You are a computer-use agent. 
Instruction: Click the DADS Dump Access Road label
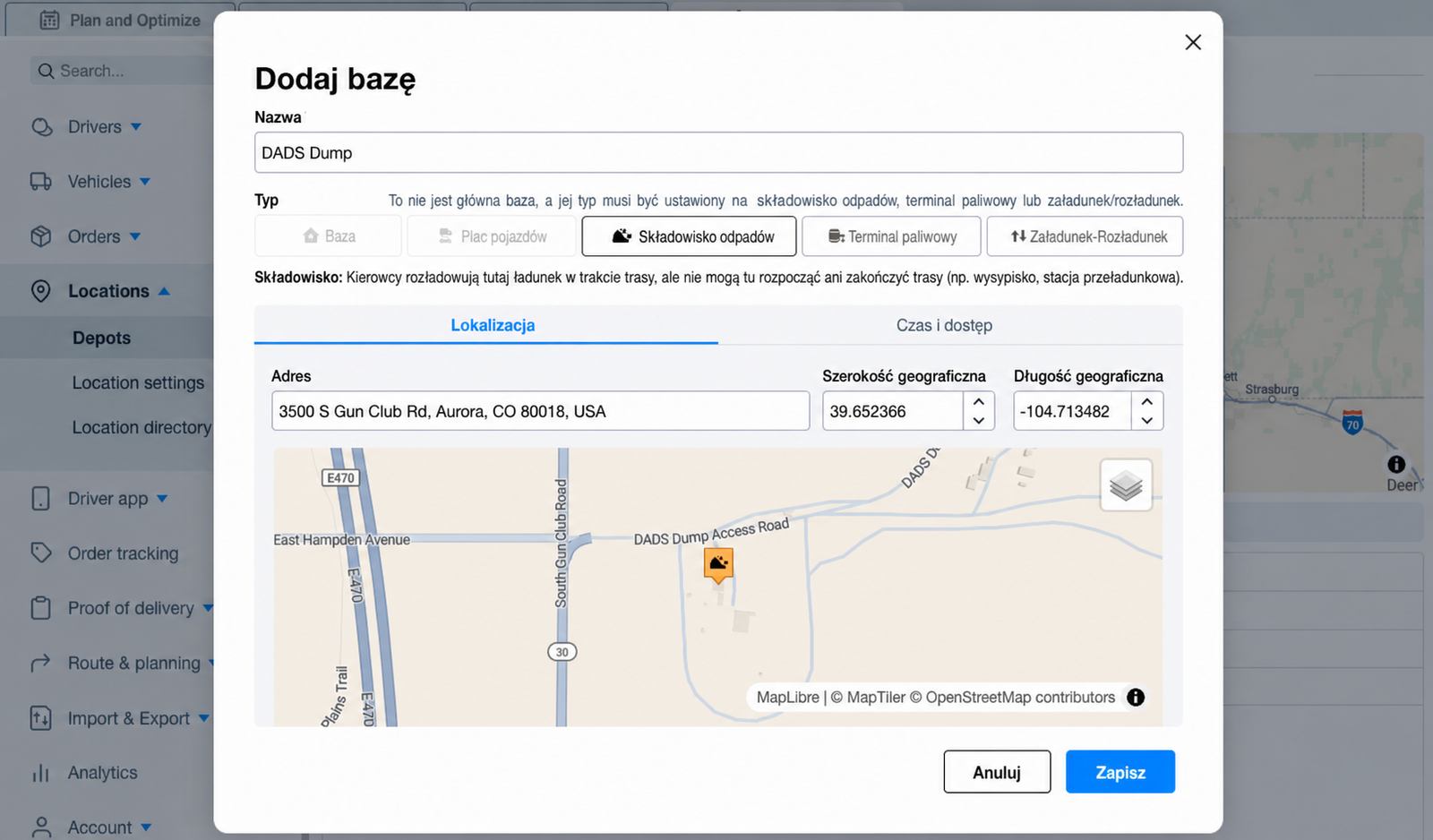tap(711, 532)
